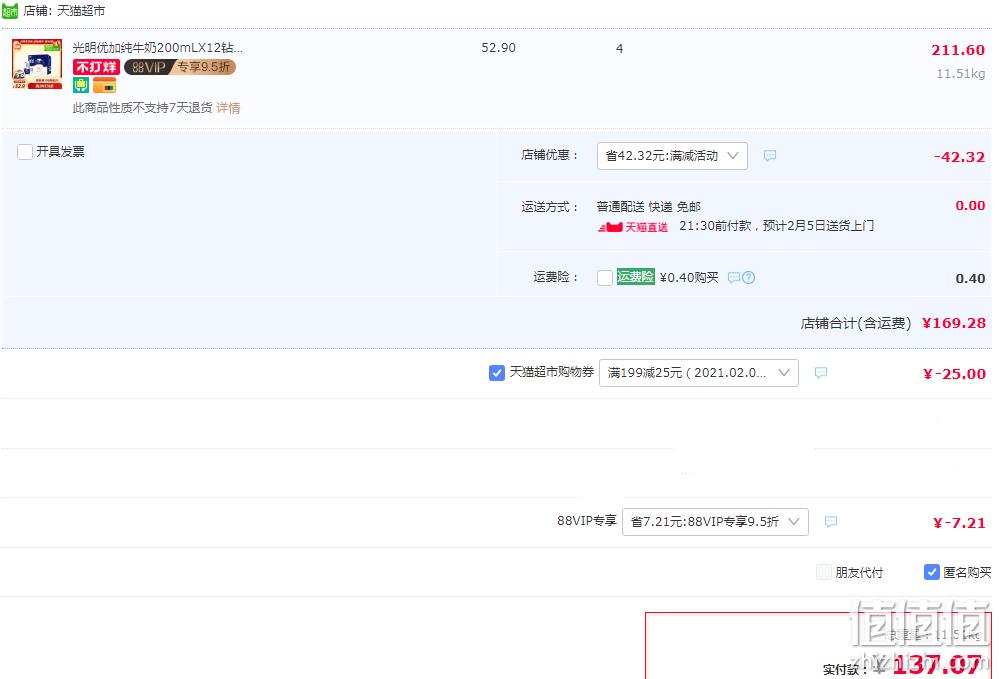Viewport: 999px width, 679px height.
Task: Uncheck the 匿名购买 anonymous purchase checkbox
Action: pyautogui.click(x=931, y=572)
